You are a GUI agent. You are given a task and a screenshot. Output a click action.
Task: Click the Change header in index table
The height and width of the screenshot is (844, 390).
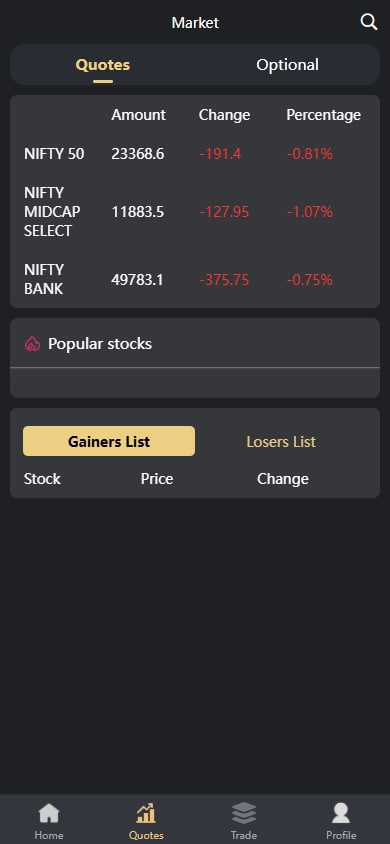click(x=224, y=115)
